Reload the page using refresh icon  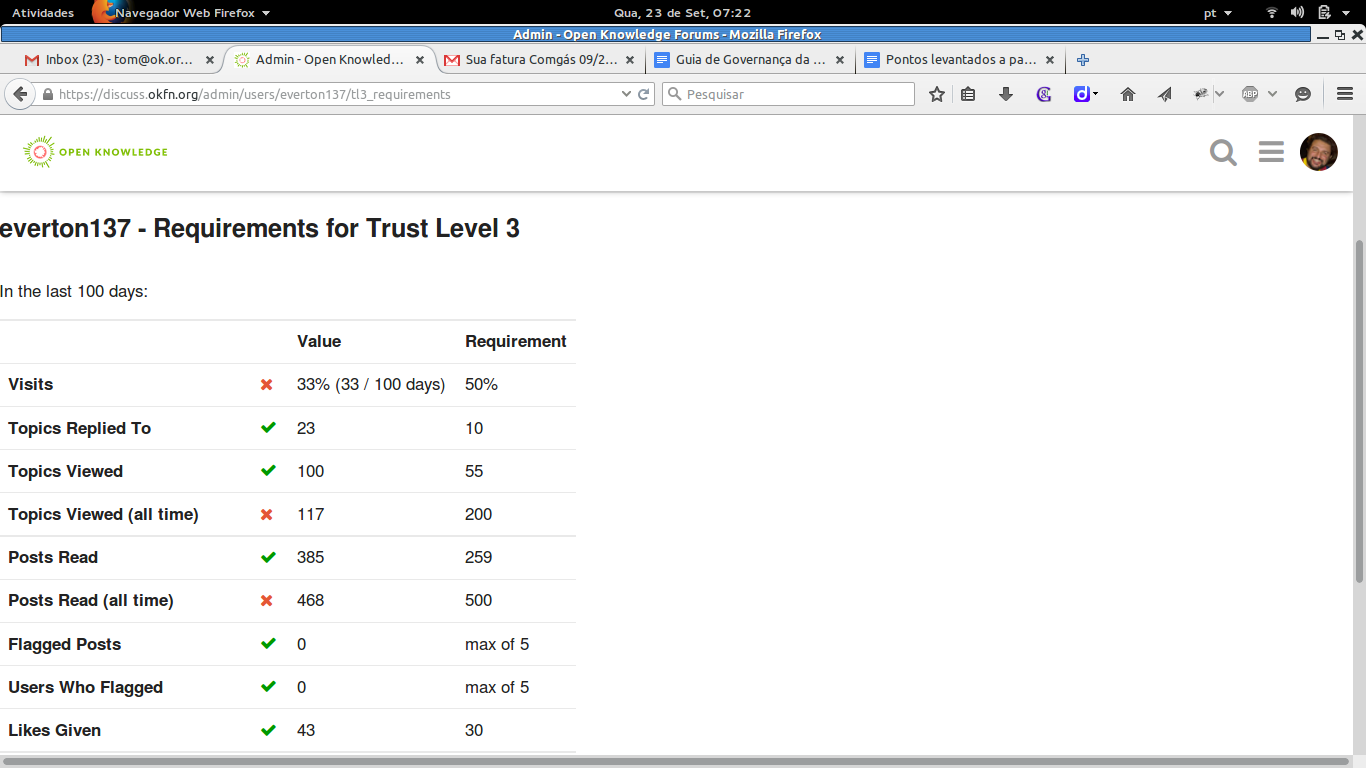pos(644,94)
